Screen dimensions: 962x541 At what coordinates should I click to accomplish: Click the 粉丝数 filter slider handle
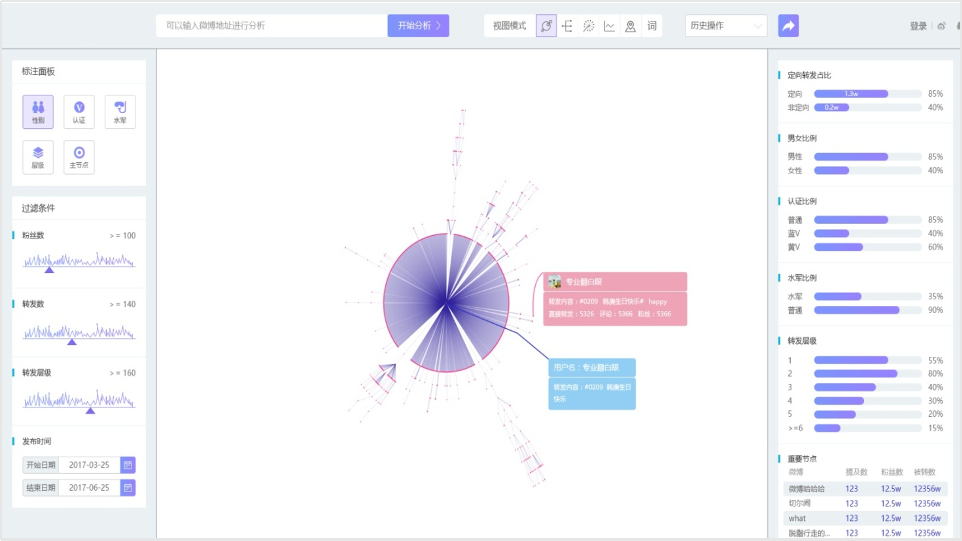(49, 270)
